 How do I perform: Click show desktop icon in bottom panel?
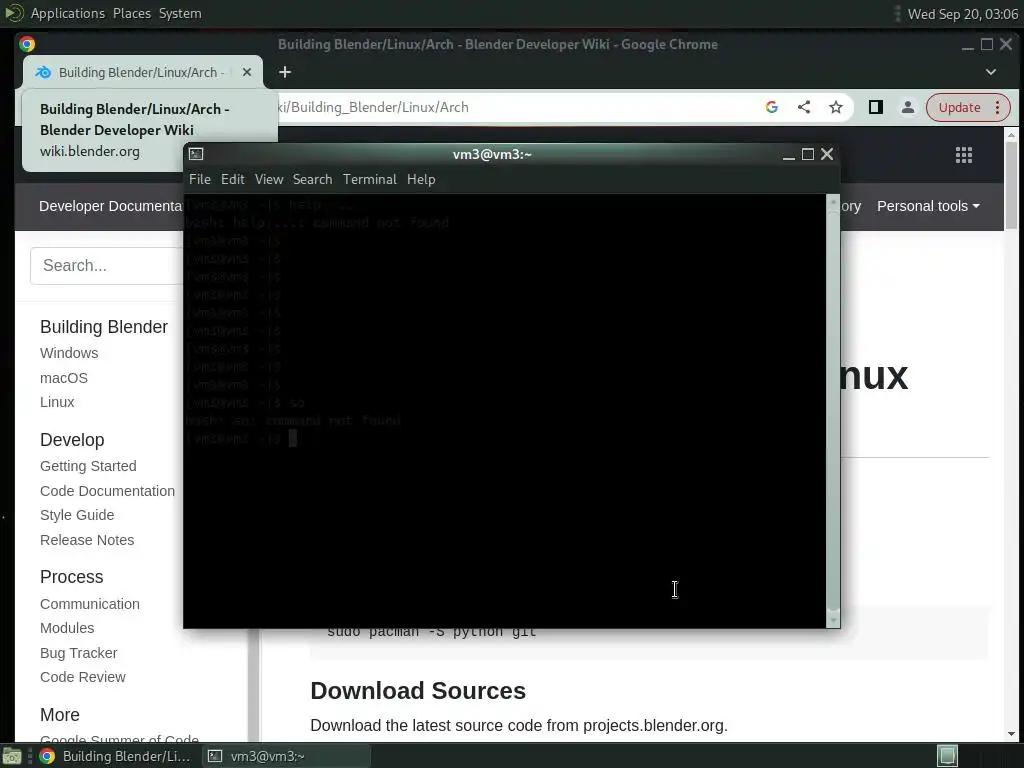tap(11, 756)
